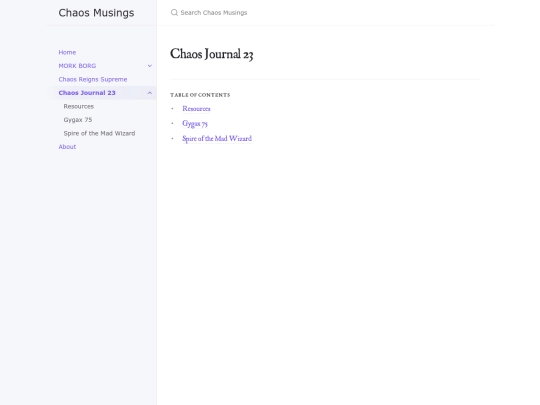Image resolution: width=540 pixels, height=405 pixels.
Task: Open Spire of the Mad Wizard sidebar item
Action: tap(99, 133)
